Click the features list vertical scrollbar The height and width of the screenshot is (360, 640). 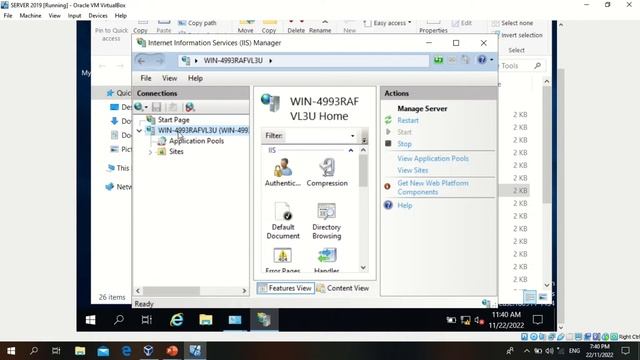click(x=363, y=171)
